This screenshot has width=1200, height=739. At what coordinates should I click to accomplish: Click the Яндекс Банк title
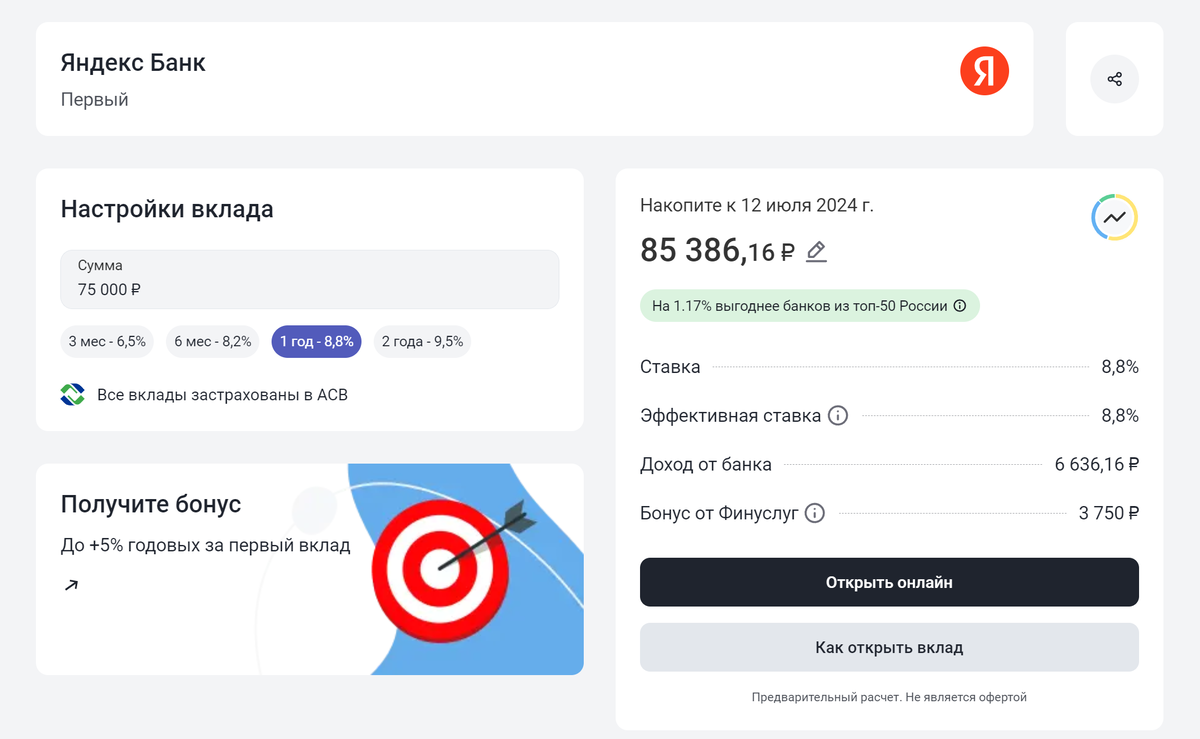pyautogui.click(x=133, y=62)
